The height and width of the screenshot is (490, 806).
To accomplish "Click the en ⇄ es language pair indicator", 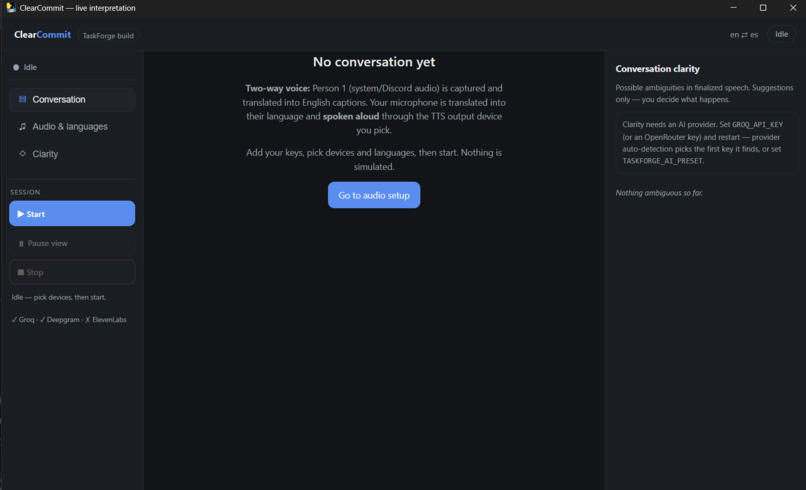I will pyautogui.click(x=744, y=35).
